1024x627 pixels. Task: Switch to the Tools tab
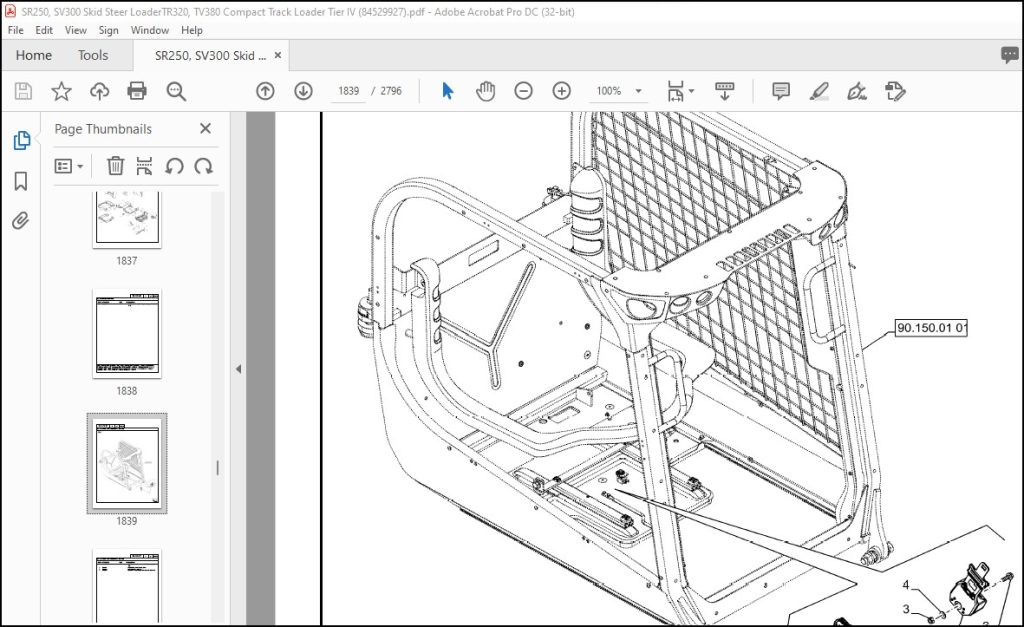pyautogui.click(x=93, y=56)
